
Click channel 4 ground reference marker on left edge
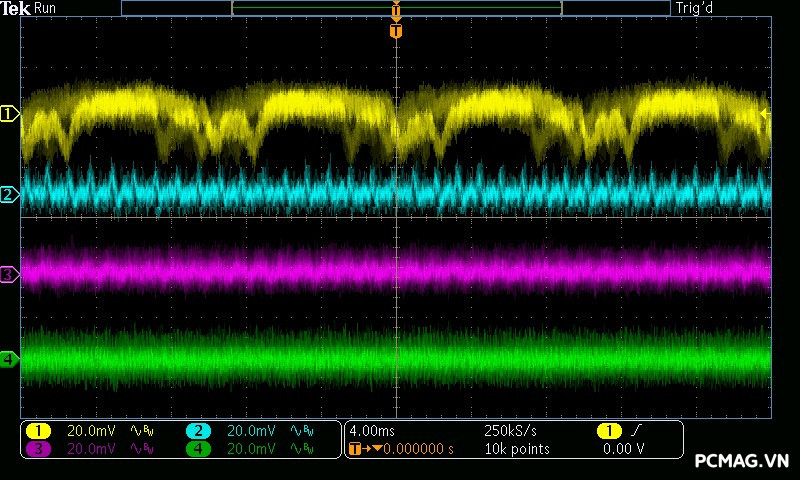(9, 358)
